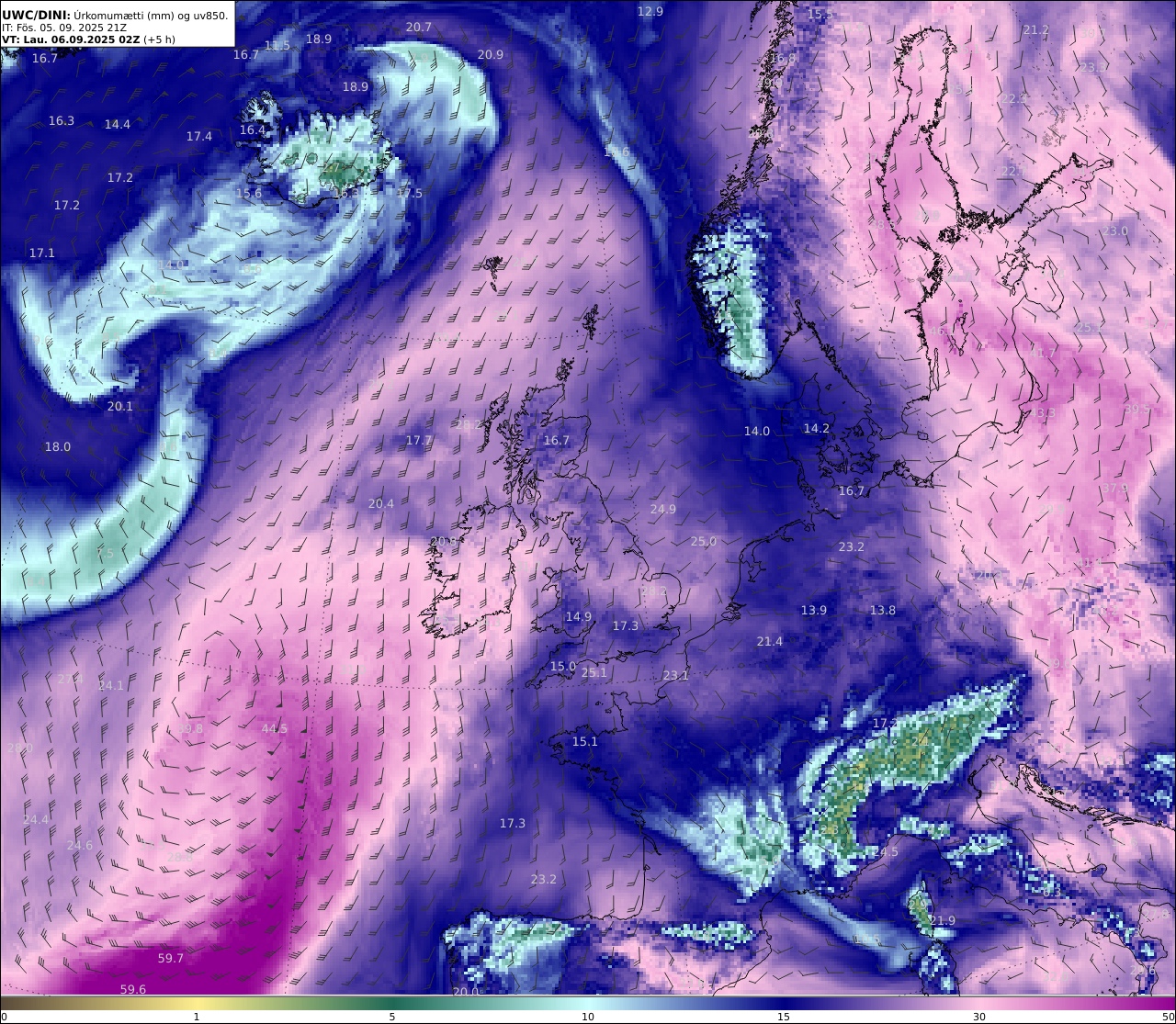Screen dimensions: 1176x1024
Task: Click the 15.0 value label
Action: 563,666
